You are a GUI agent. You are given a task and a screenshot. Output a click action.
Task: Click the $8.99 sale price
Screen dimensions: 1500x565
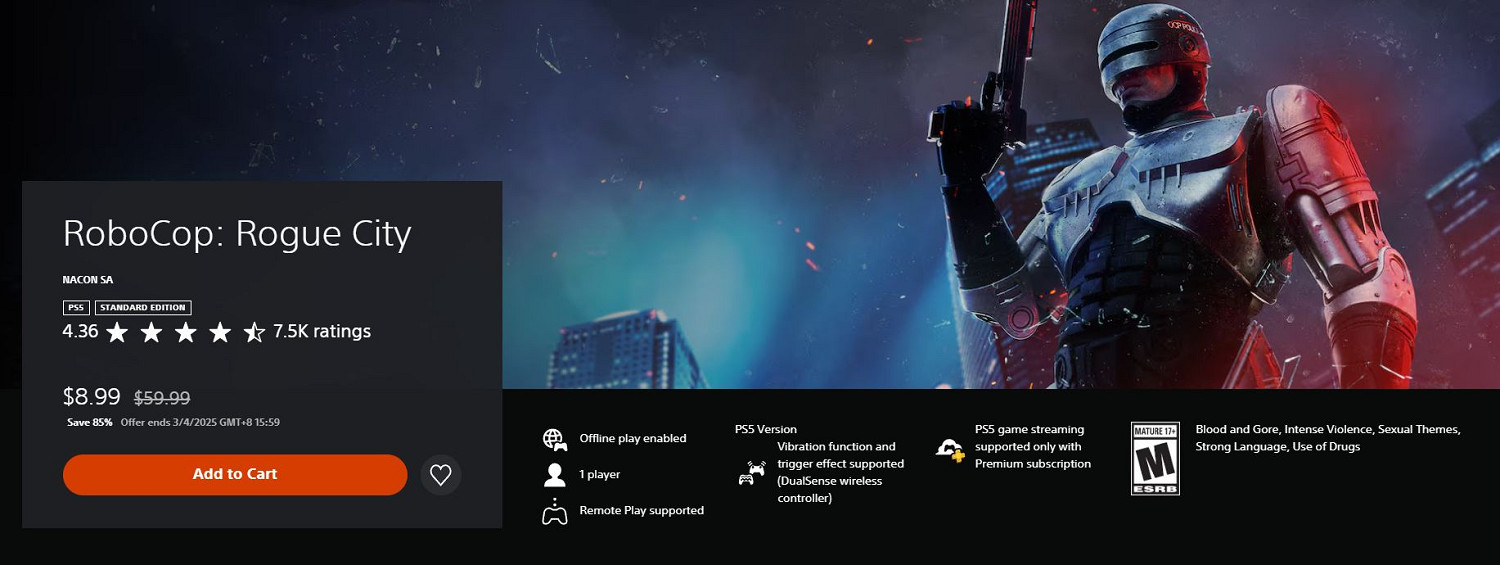[92, 397]
